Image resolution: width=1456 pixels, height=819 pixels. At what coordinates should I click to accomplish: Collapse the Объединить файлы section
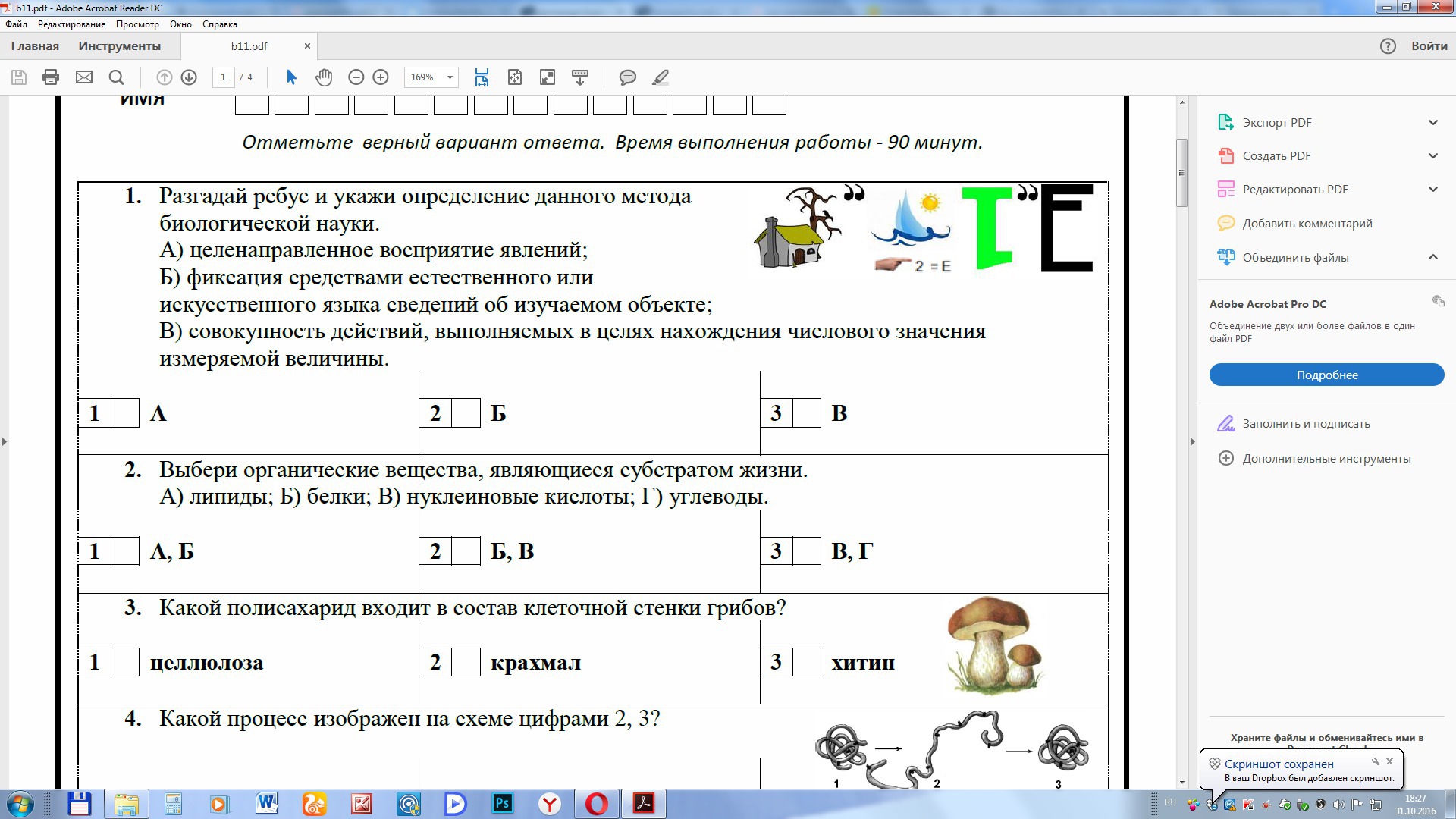[x=1432, y=257]
